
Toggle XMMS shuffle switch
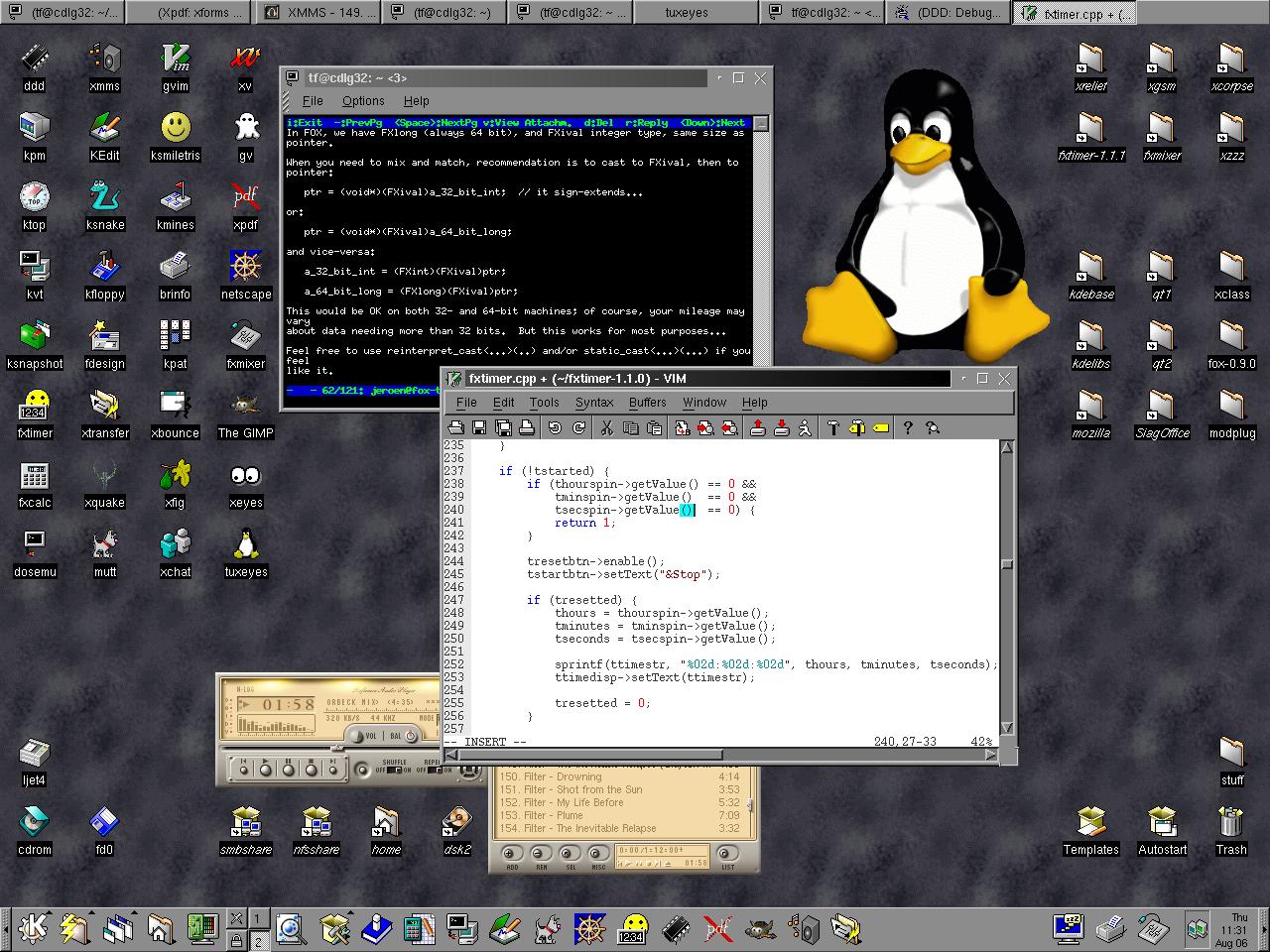pos(395,770)
